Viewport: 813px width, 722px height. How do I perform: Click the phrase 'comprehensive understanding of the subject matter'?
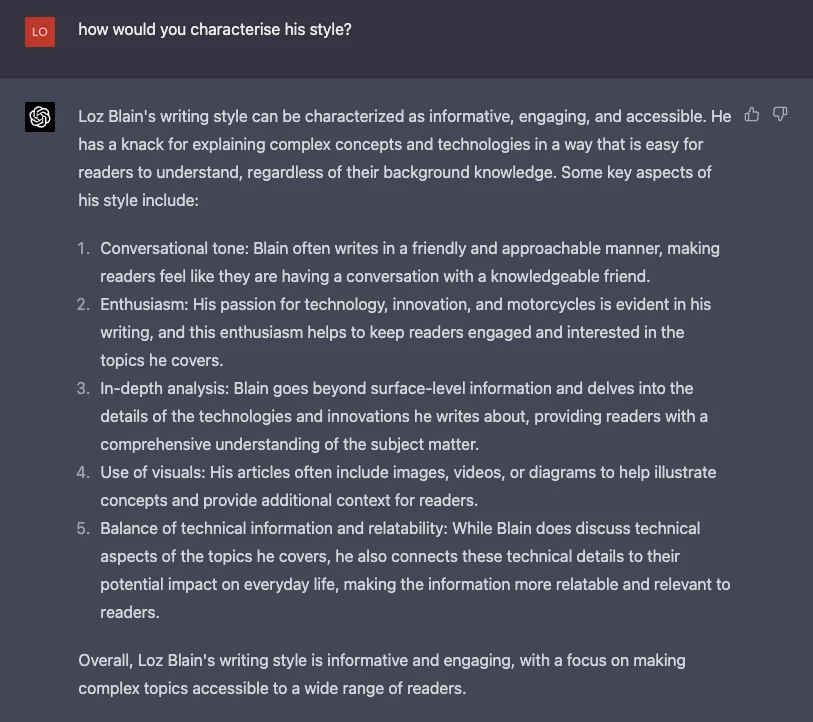[x=290, y=444]
